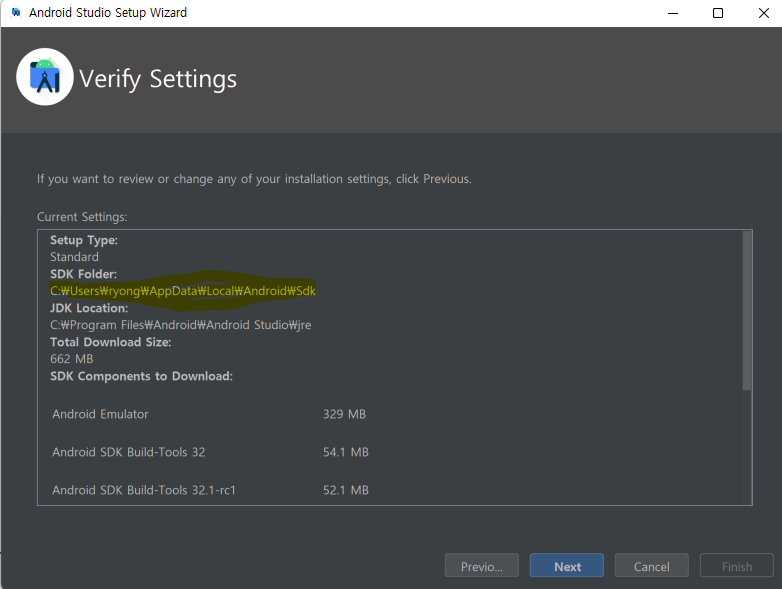Click the 'Total Download Size:' label
The width and height of the screenshot is (782, 589).
click(x=111, y=342)
